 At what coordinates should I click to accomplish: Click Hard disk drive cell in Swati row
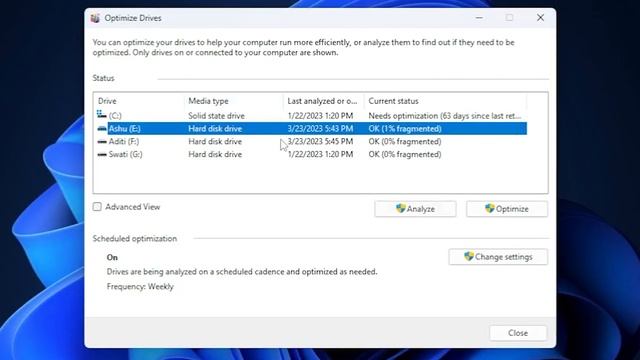pyautogui.click(x=215, y=154)
